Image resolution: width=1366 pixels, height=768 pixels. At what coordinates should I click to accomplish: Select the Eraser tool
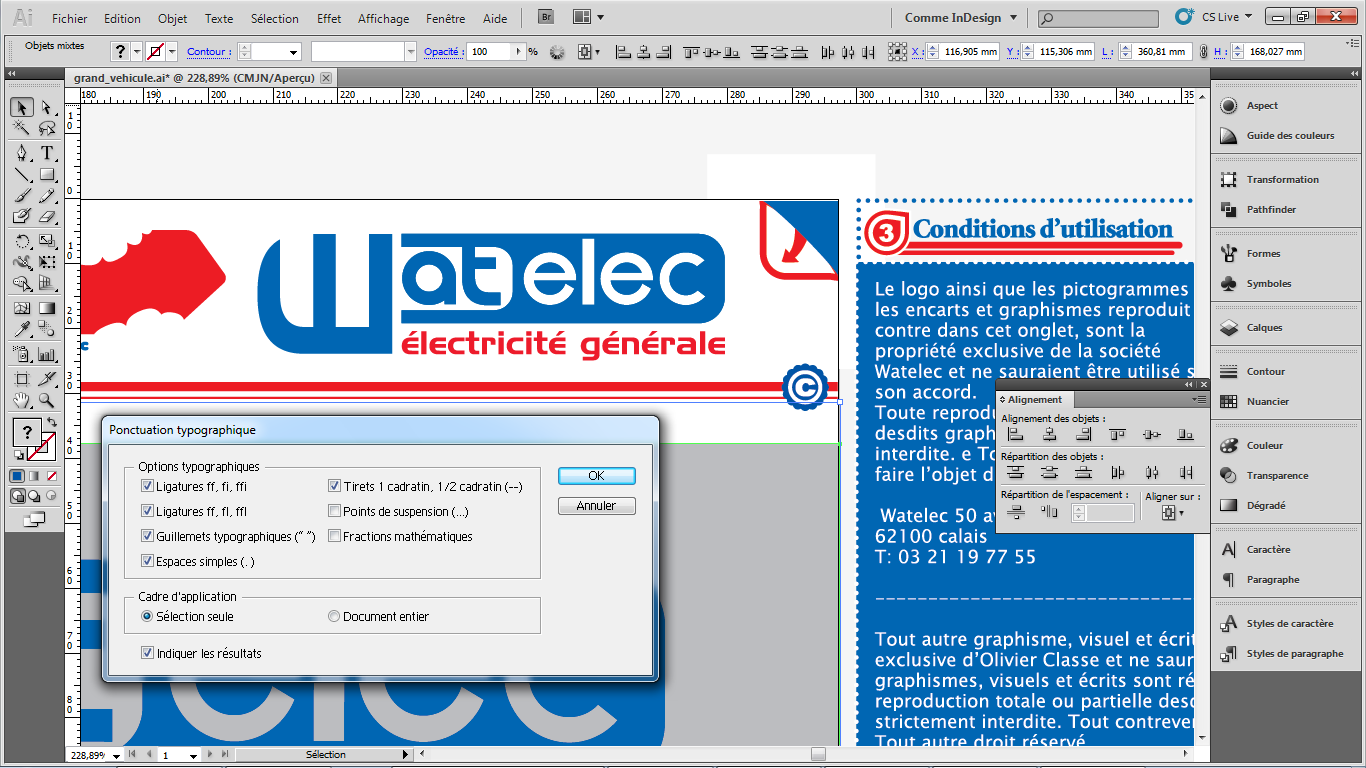(x=46, y=216)
